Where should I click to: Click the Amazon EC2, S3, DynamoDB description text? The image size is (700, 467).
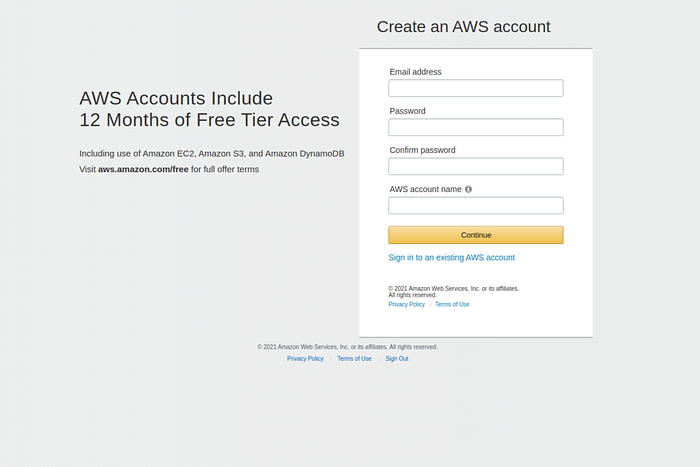[x=211, y=153]
